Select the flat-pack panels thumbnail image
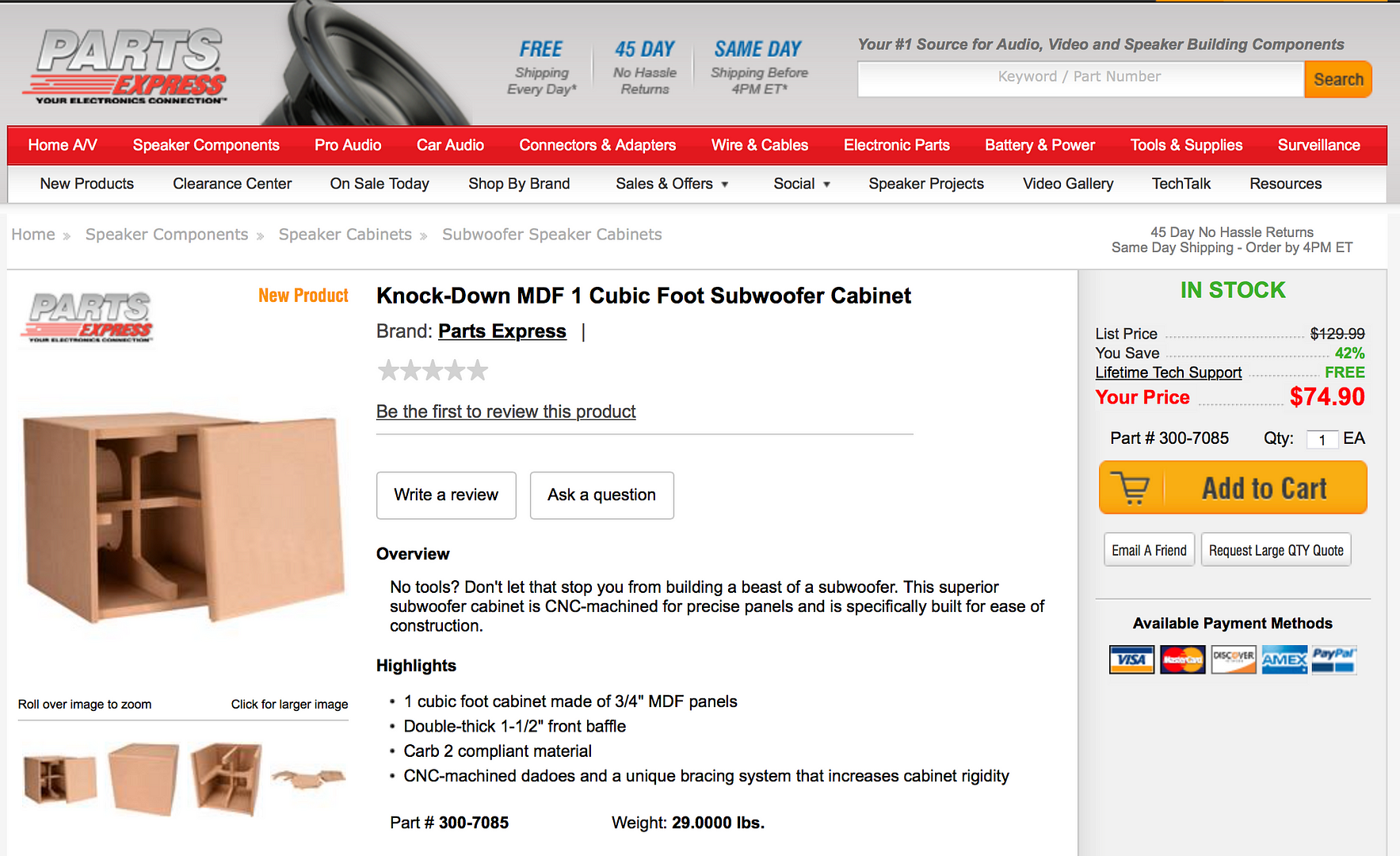Viewport: 1400px width, 856px height. (309, 778)
